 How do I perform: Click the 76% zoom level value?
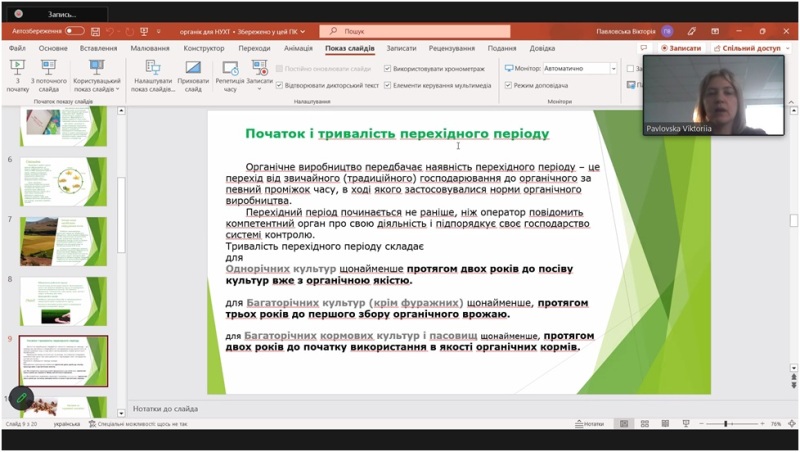tap(776, 423)
